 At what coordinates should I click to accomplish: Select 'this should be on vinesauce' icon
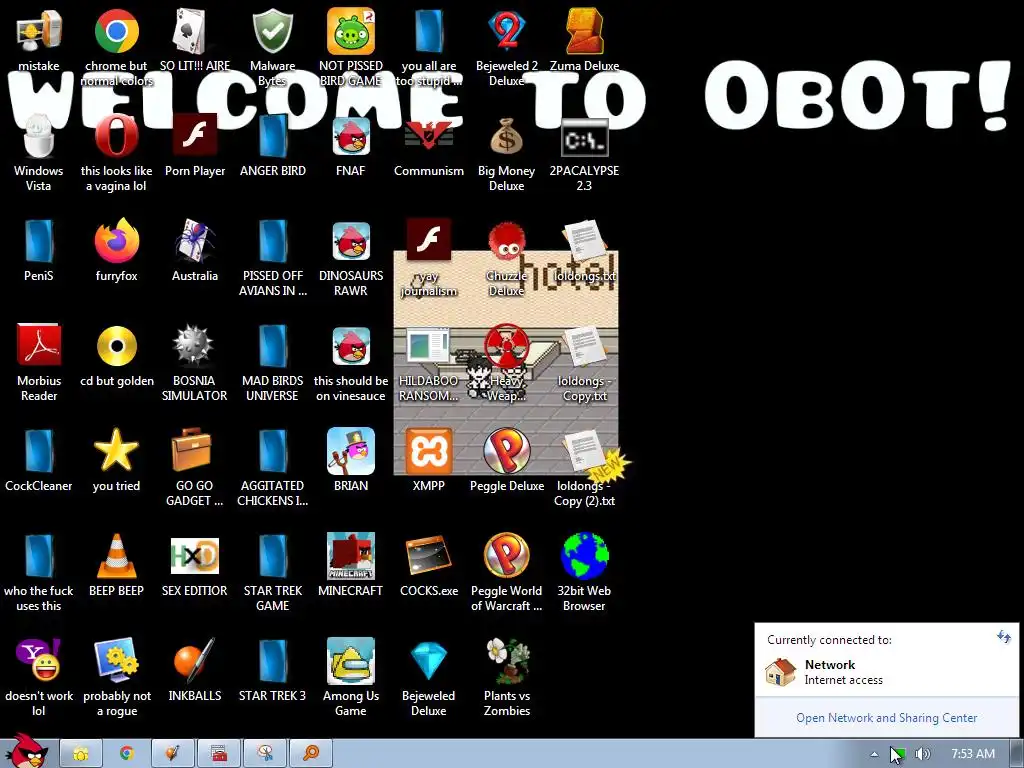pos(351,345)
